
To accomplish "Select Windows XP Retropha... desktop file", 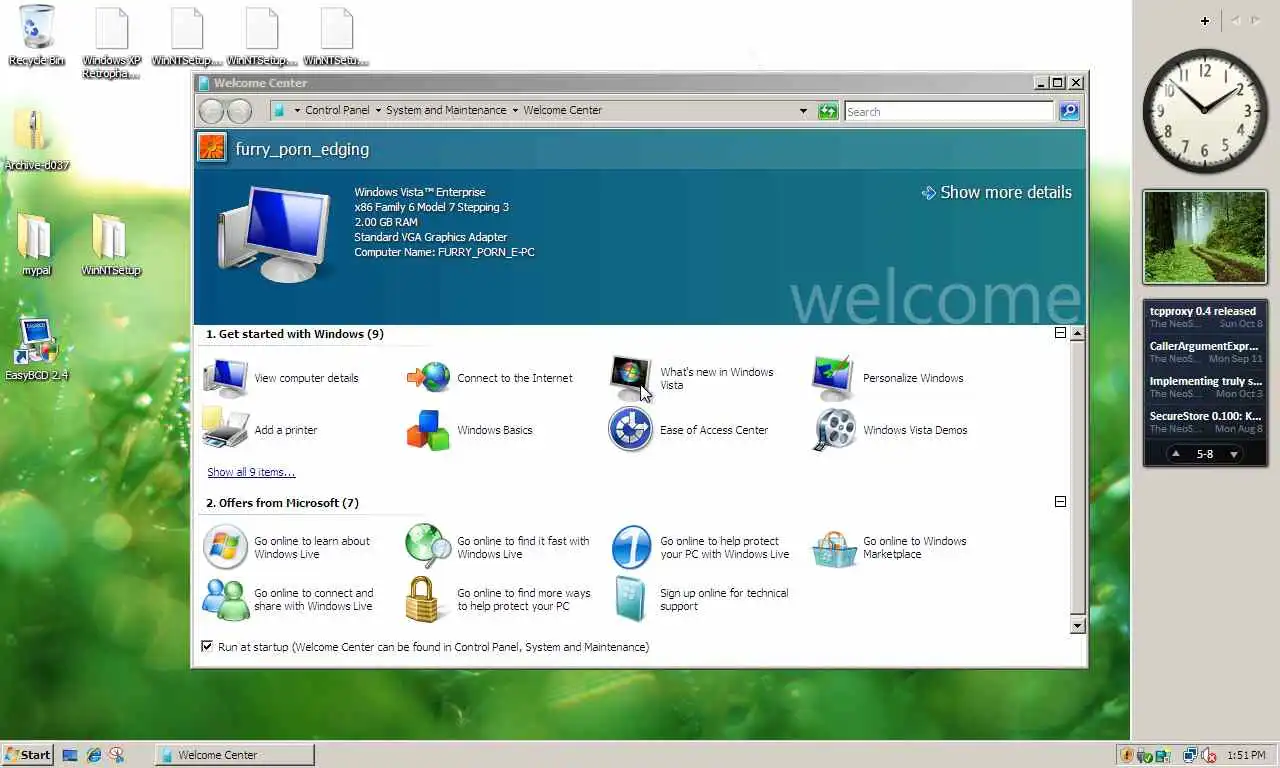I will (111, 43).
